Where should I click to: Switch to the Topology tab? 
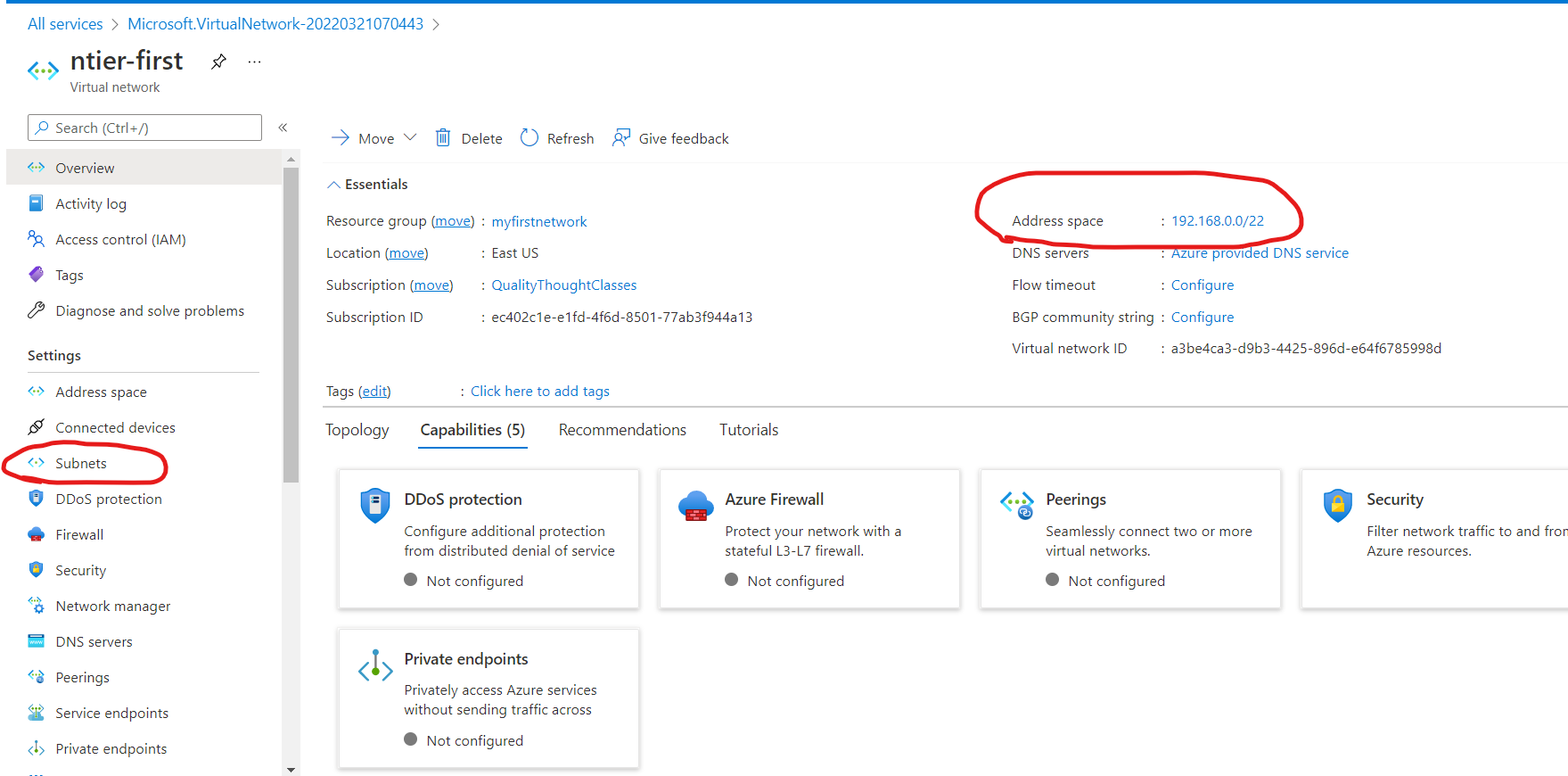357,430
